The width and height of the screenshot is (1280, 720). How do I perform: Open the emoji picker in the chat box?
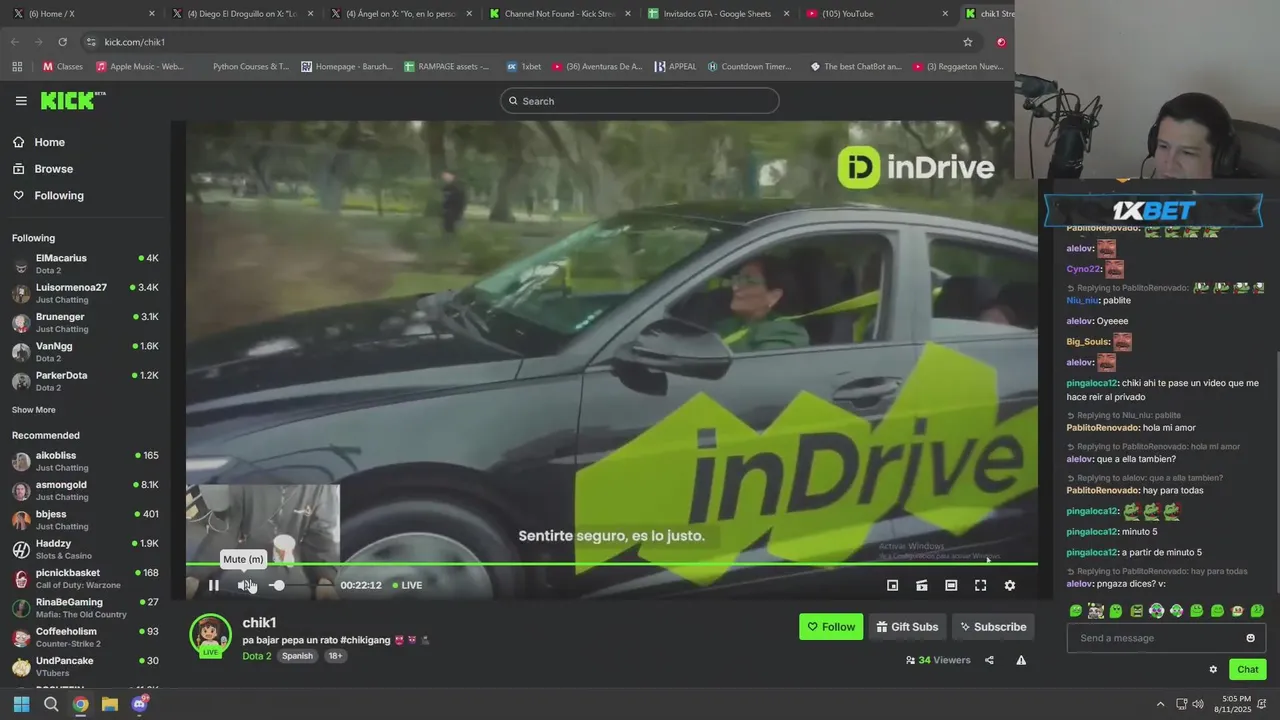[1250, 638]
